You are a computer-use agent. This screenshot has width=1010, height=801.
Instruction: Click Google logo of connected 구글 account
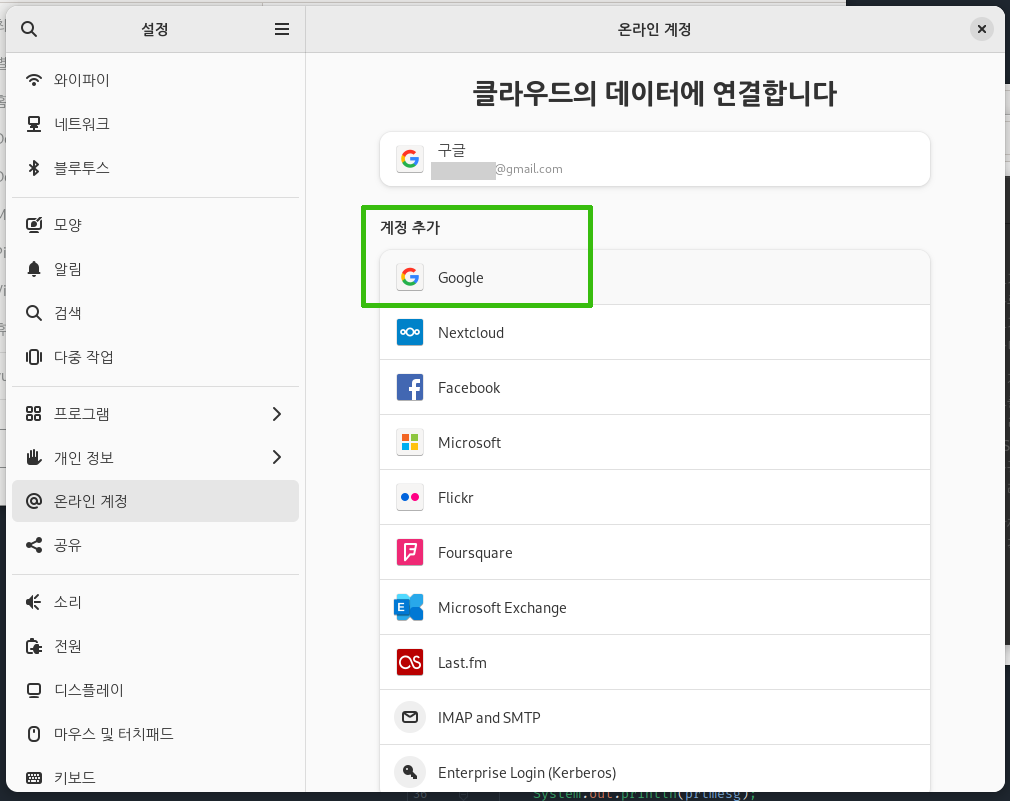point(410,158)
